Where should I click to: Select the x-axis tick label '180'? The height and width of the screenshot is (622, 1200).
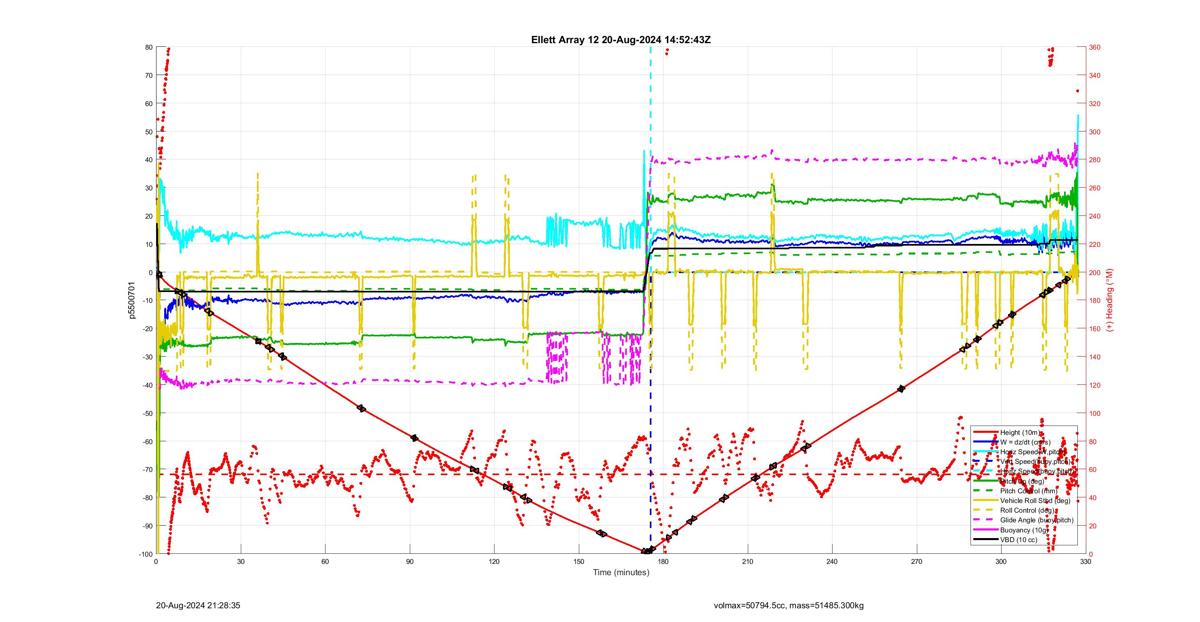click(663, 562)
